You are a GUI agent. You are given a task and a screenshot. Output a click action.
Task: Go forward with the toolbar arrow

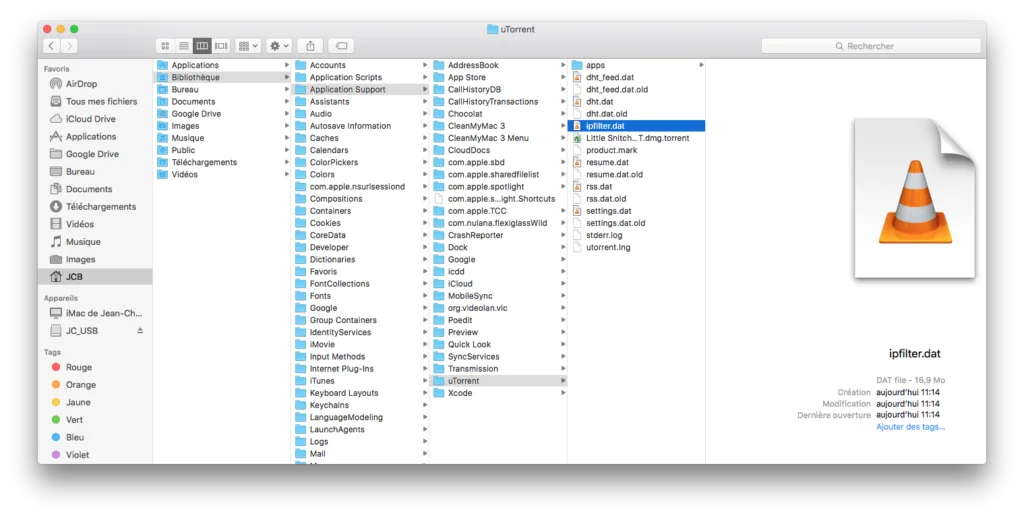(x=69, y=46)
